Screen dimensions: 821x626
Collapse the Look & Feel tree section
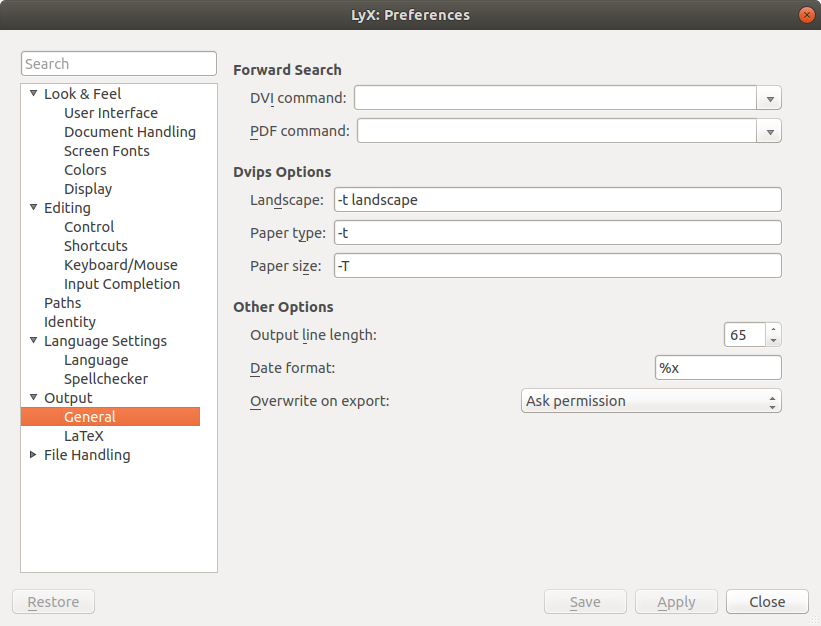click(x=33, y=94)
